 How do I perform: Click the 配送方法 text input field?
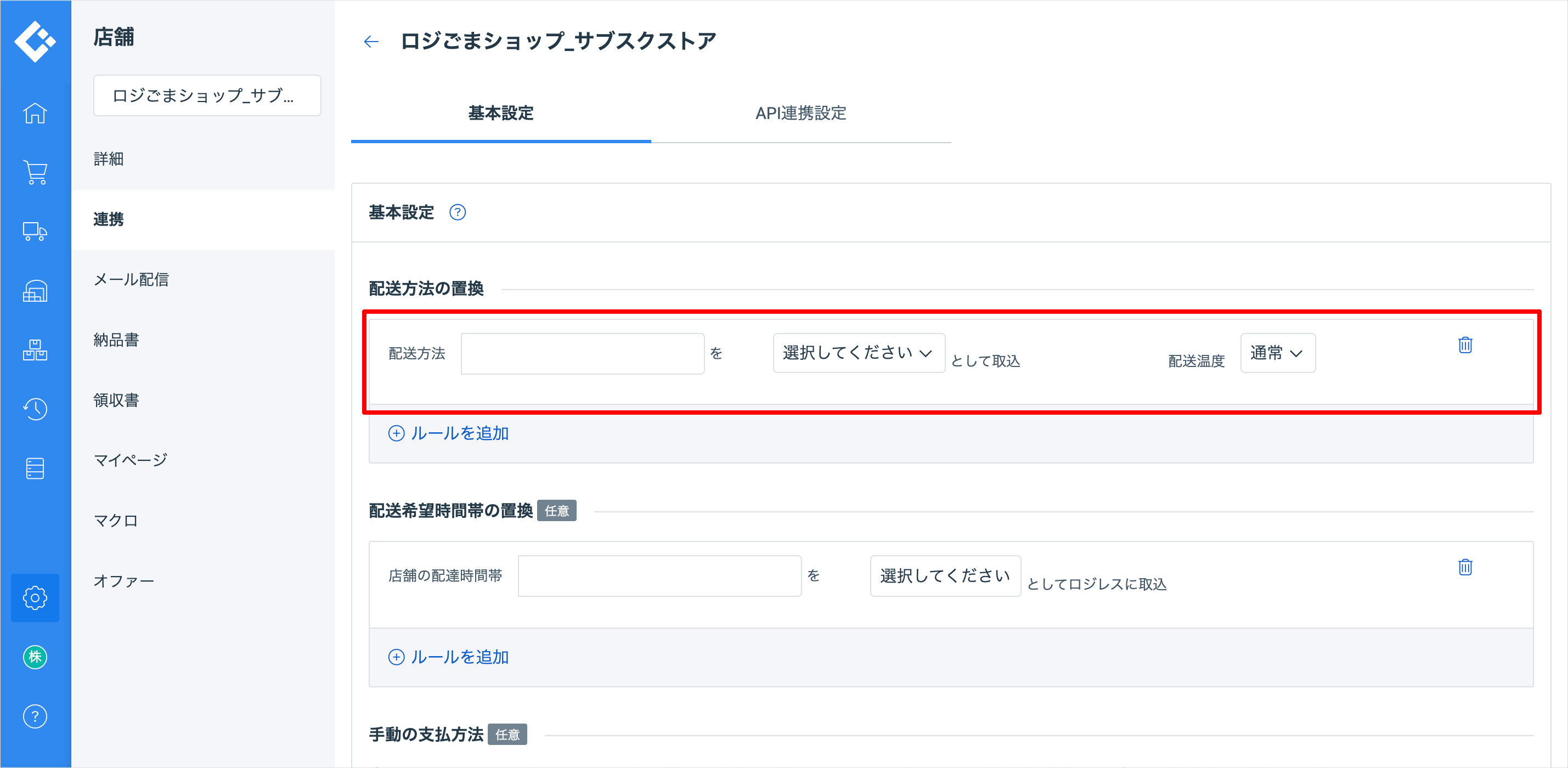click(582, 354)
